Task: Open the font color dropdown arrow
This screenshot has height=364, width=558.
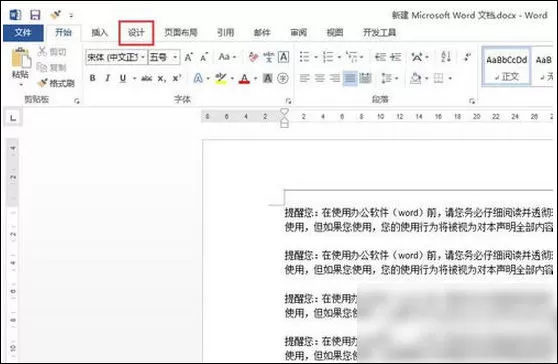Action: pos(255,78)
